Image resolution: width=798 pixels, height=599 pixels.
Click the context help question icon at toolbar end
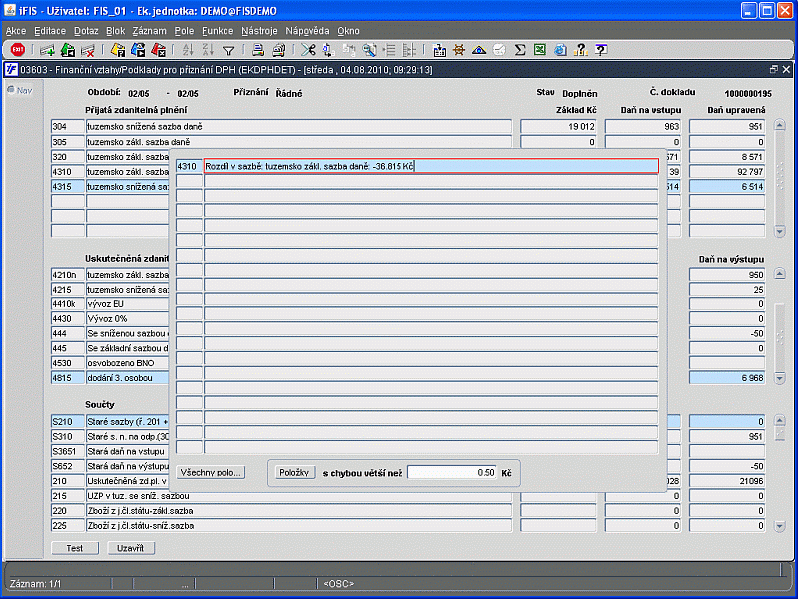601,50
